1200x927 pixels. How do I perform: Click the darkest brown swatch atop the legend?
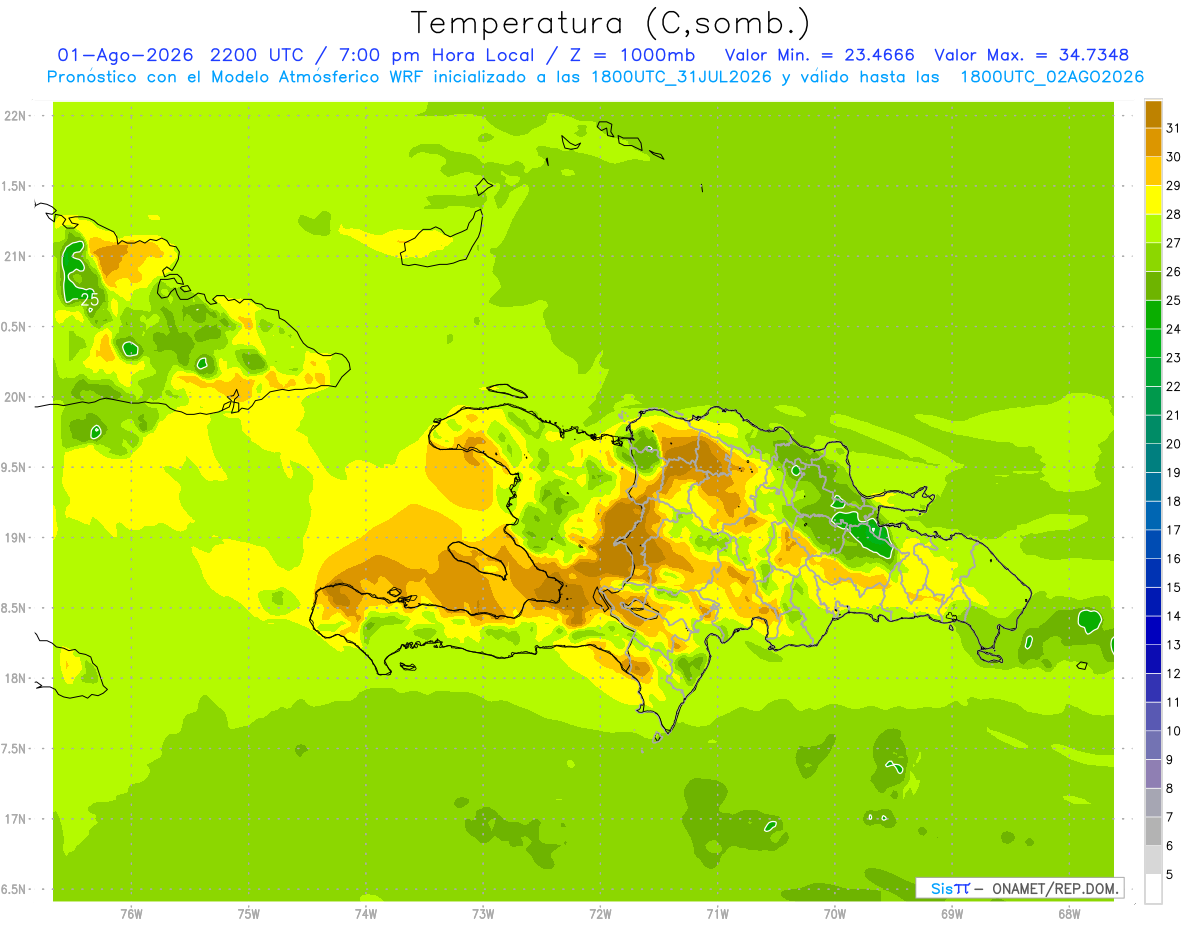coord(1153,114)
